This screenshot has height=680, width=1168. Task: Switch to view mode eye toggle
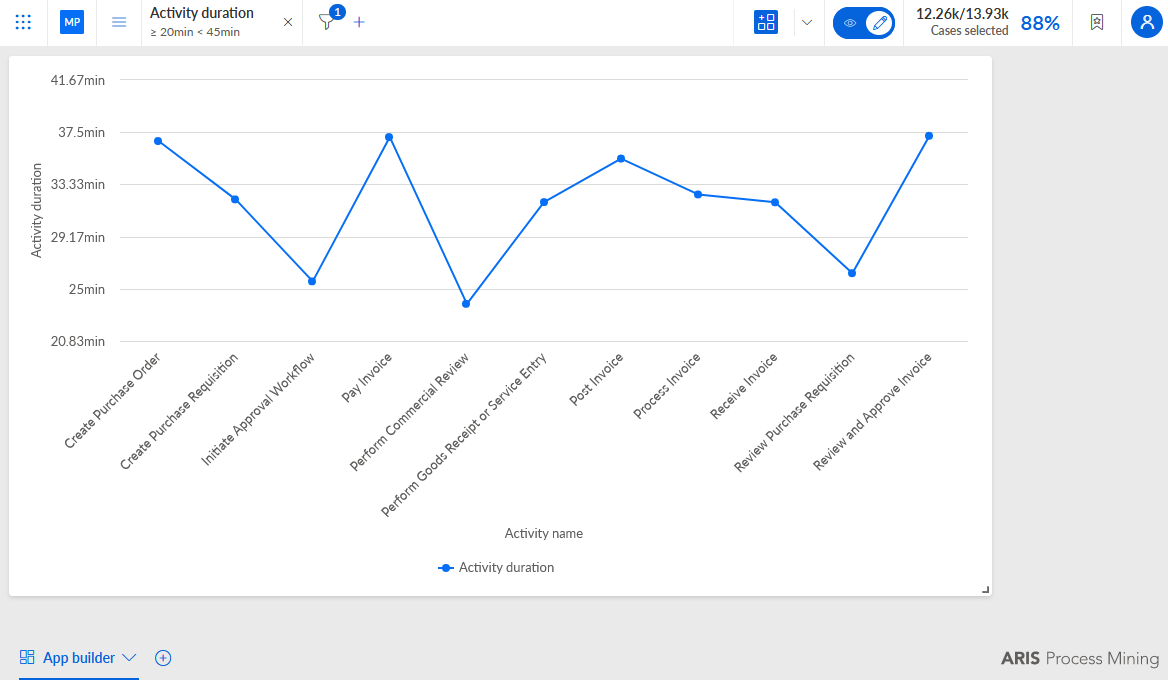850,23
